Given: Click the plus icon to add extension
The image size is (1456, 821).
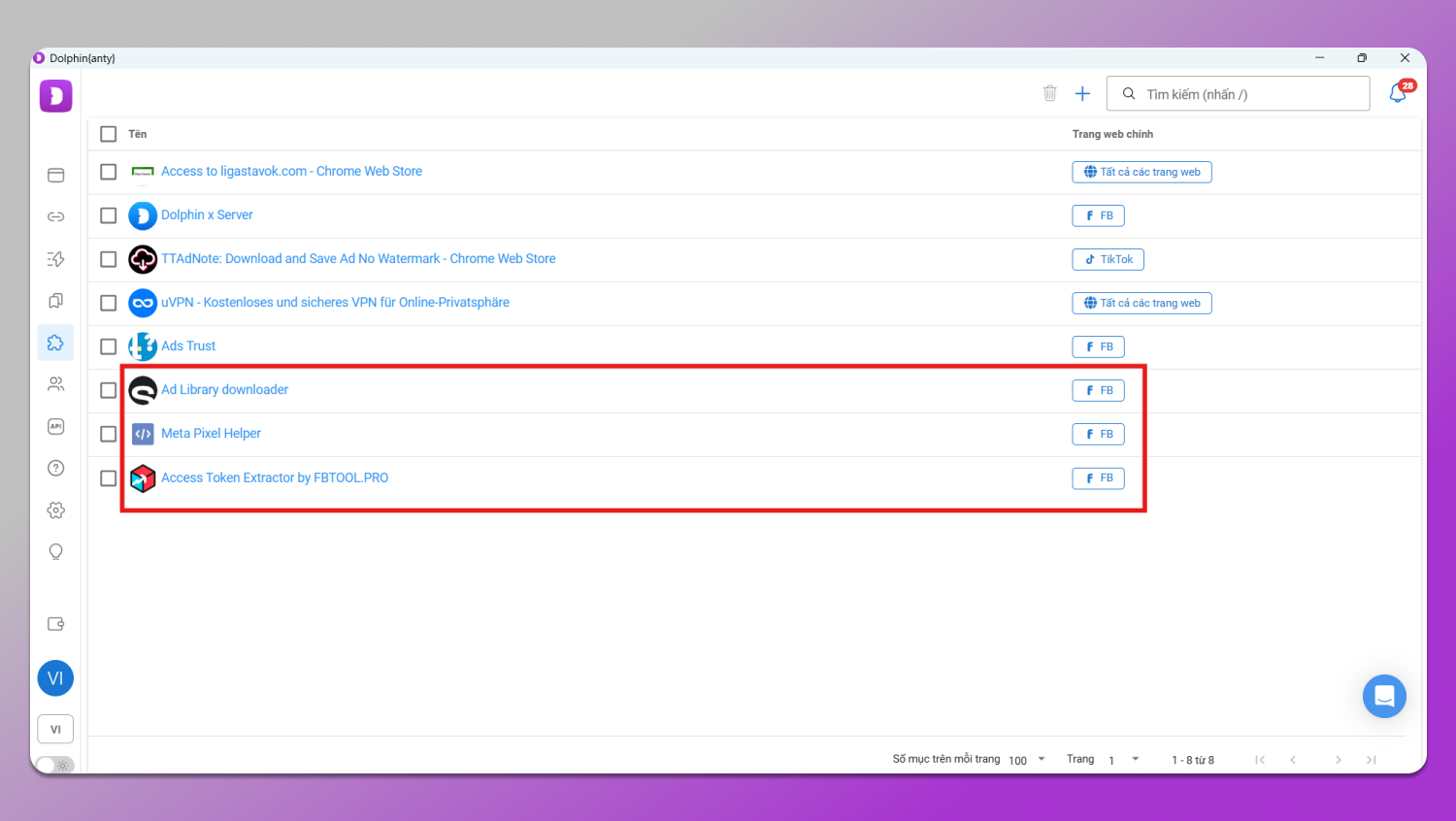Looking at the screenshot, I should coord(1082,93).
